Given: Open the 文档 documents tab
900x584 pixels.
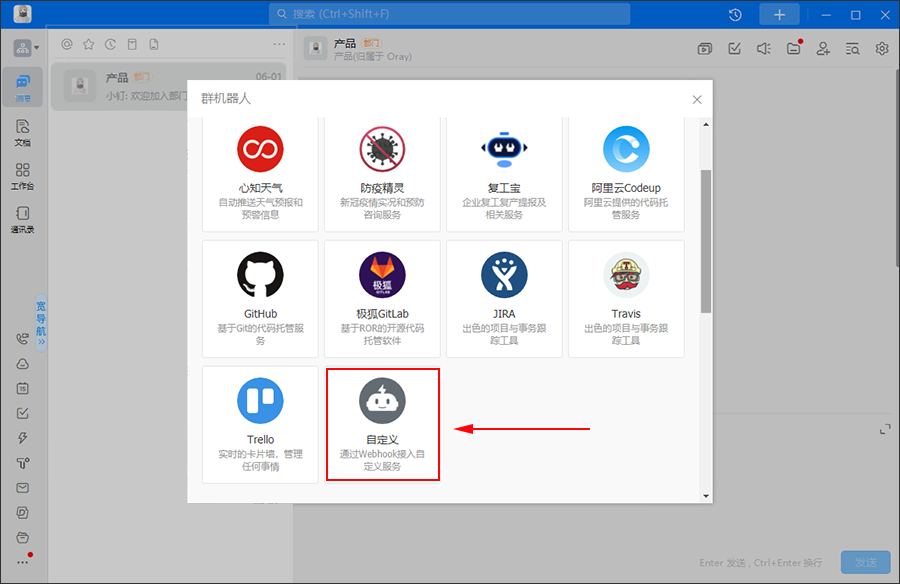Looking at the screenshot, I should 22,133.
